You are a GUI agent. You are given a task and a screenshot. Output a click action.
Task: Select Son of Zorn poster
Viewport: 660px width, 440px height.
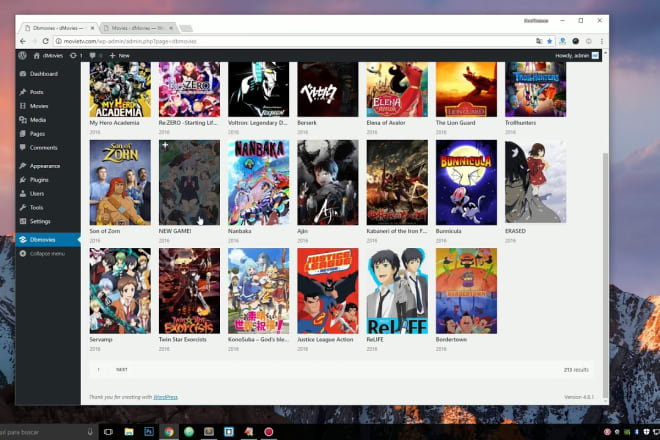(120, 182)
